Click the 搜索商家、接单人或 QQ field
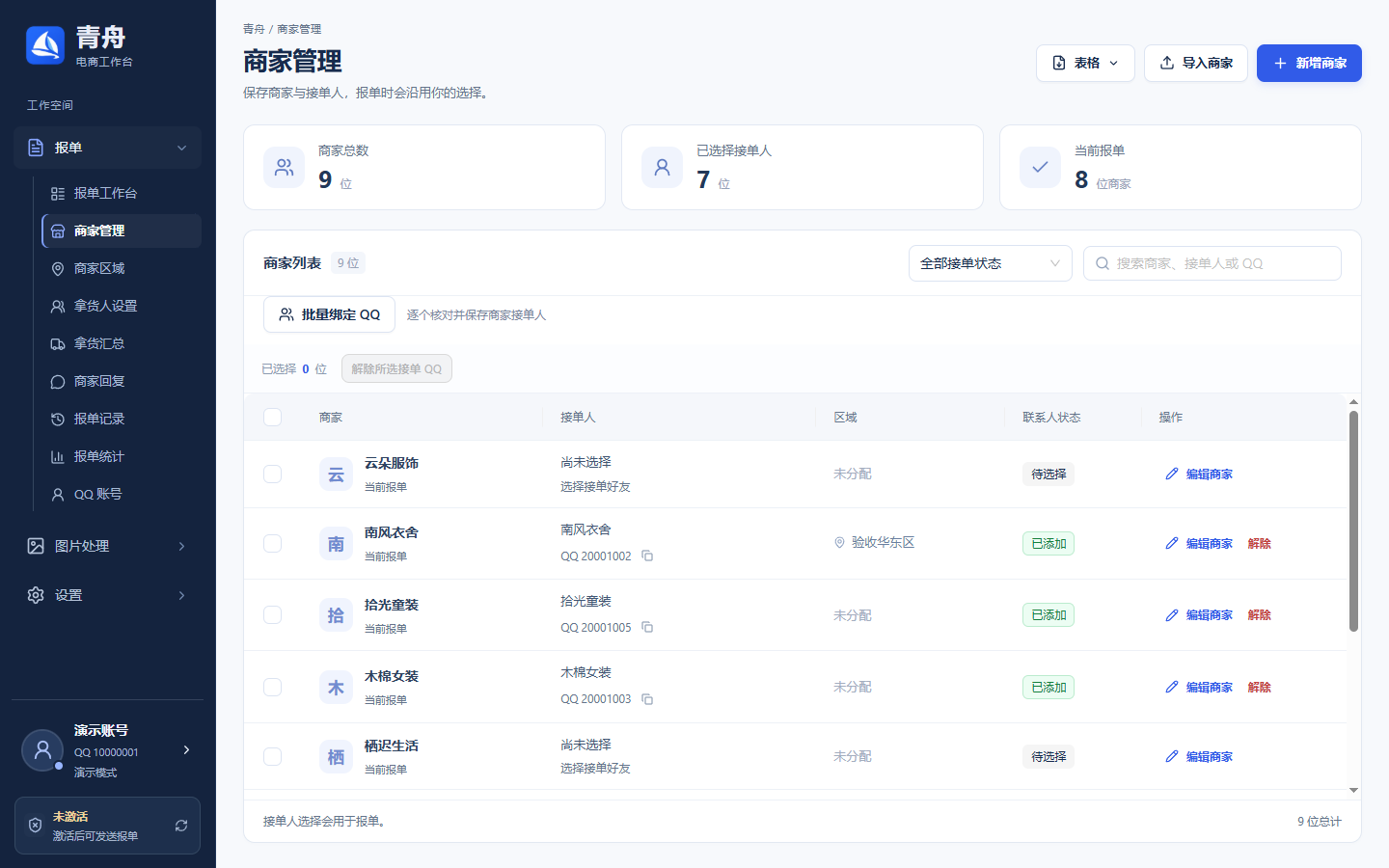Screen dimensions: 1389x868 pyautogui.click(x=1212, y=263)
